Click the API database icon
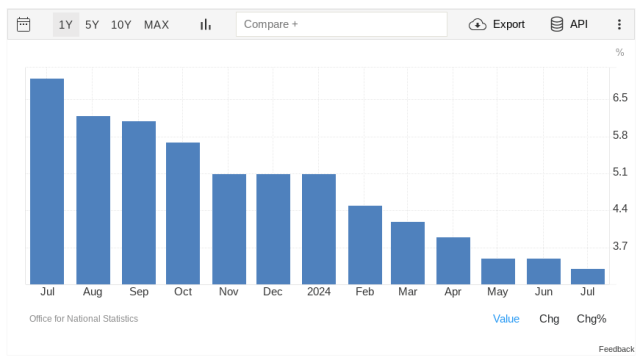The image size is (640, 360). coord(557,24)
